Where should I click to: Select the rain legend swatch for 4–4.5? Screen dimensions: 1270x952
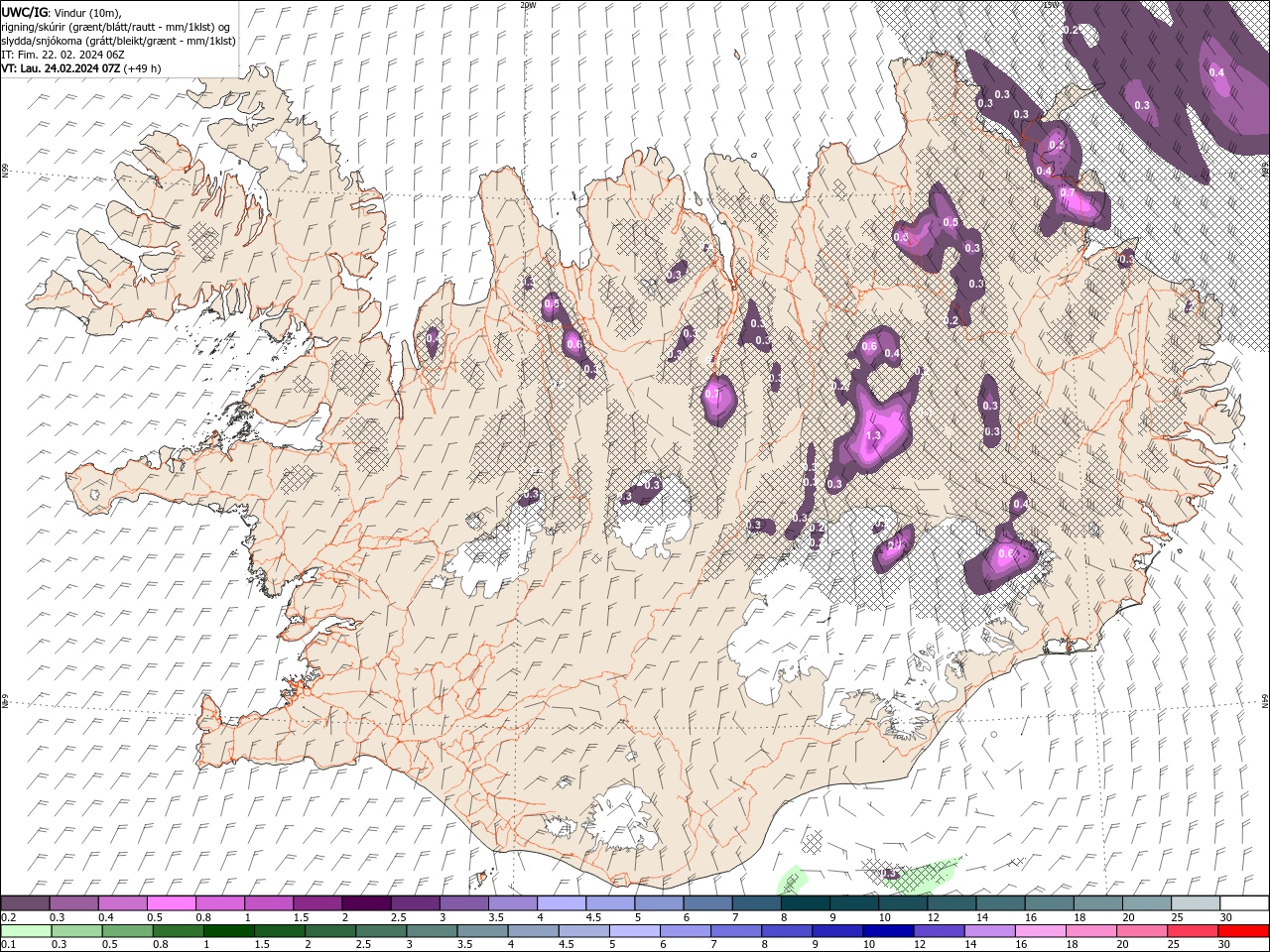click(x=532, y=931)
